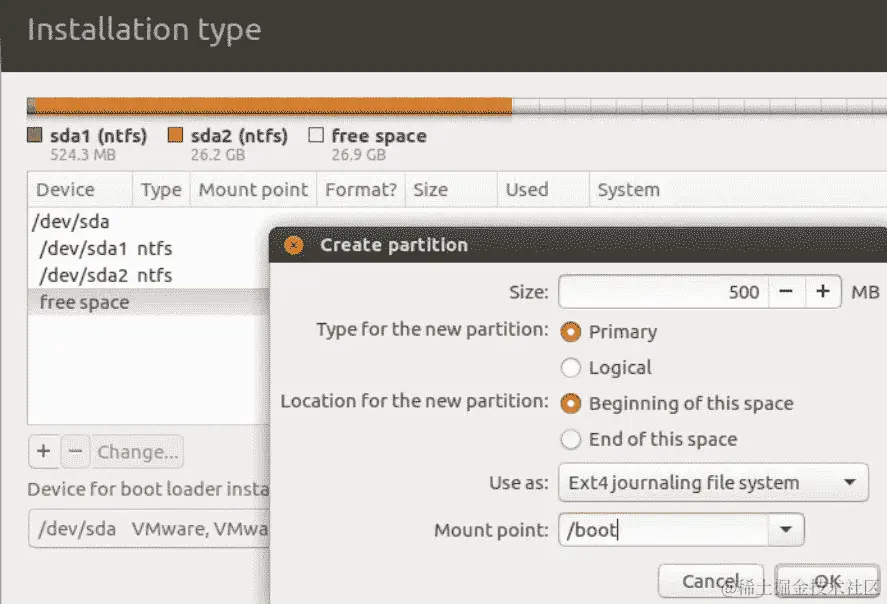
Task: Click the Type column header
Action: (x=161, y=189)
